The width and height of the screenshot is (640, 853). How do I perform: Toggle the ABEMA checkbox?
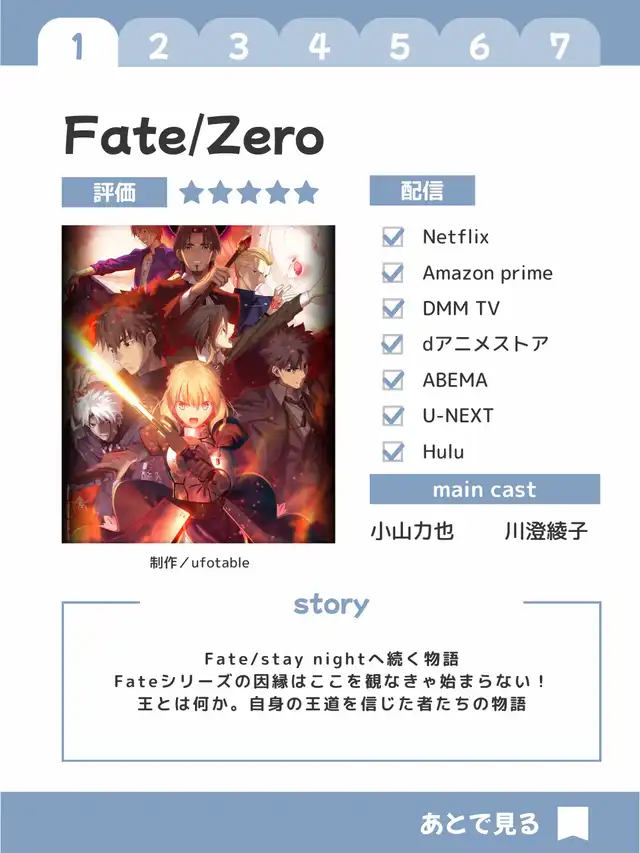pos(393,380)
